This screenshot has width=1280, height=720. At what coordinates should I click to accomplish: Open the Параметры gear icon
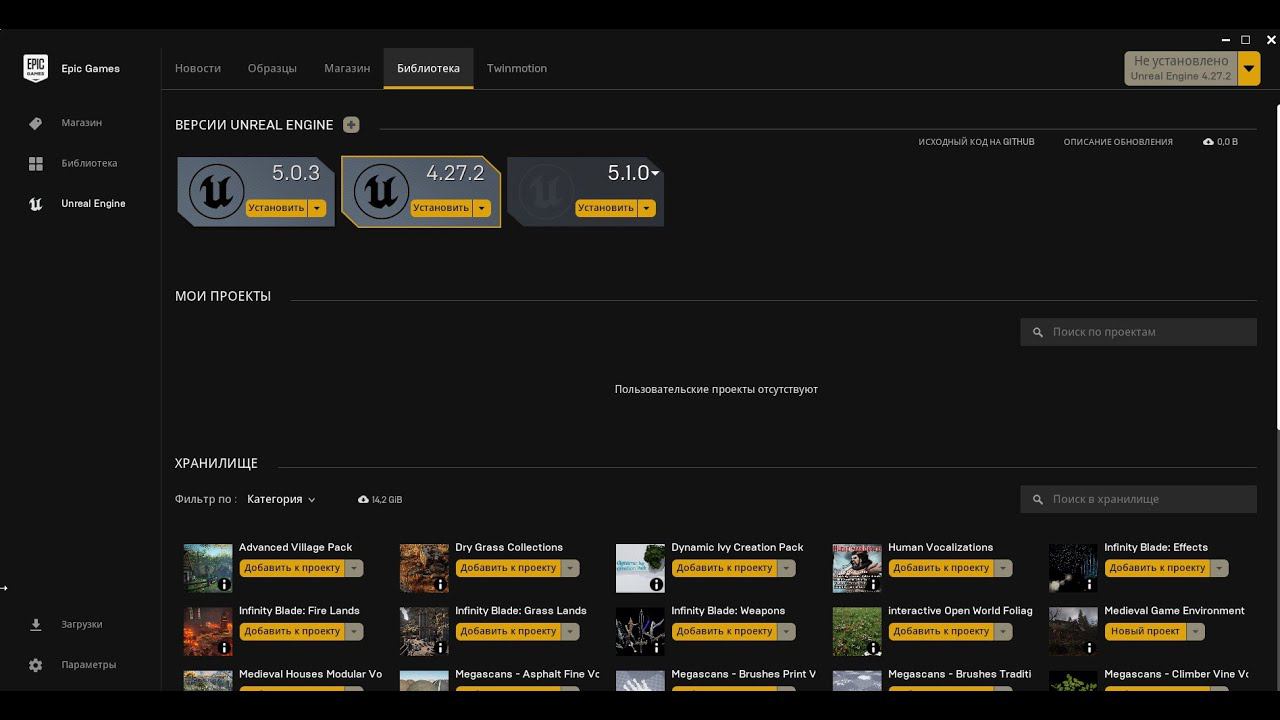(36, 665)
